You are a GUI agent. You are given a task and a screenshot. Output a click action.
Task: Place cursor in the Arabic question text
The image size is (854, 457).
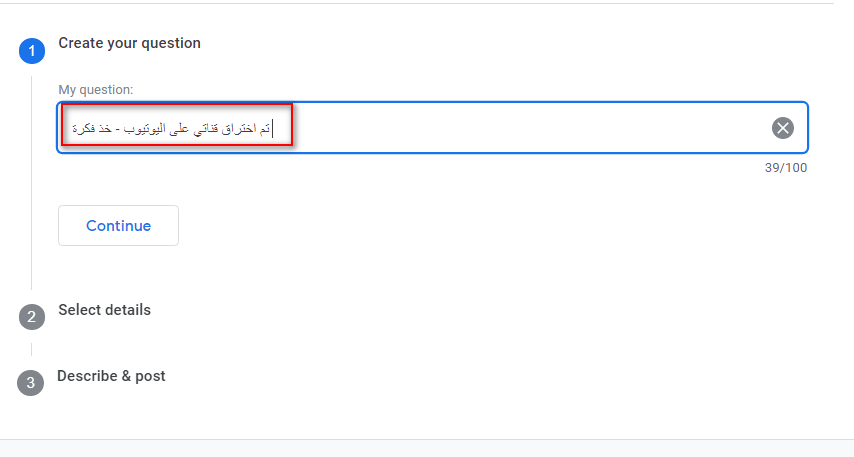tap(172, 129)
